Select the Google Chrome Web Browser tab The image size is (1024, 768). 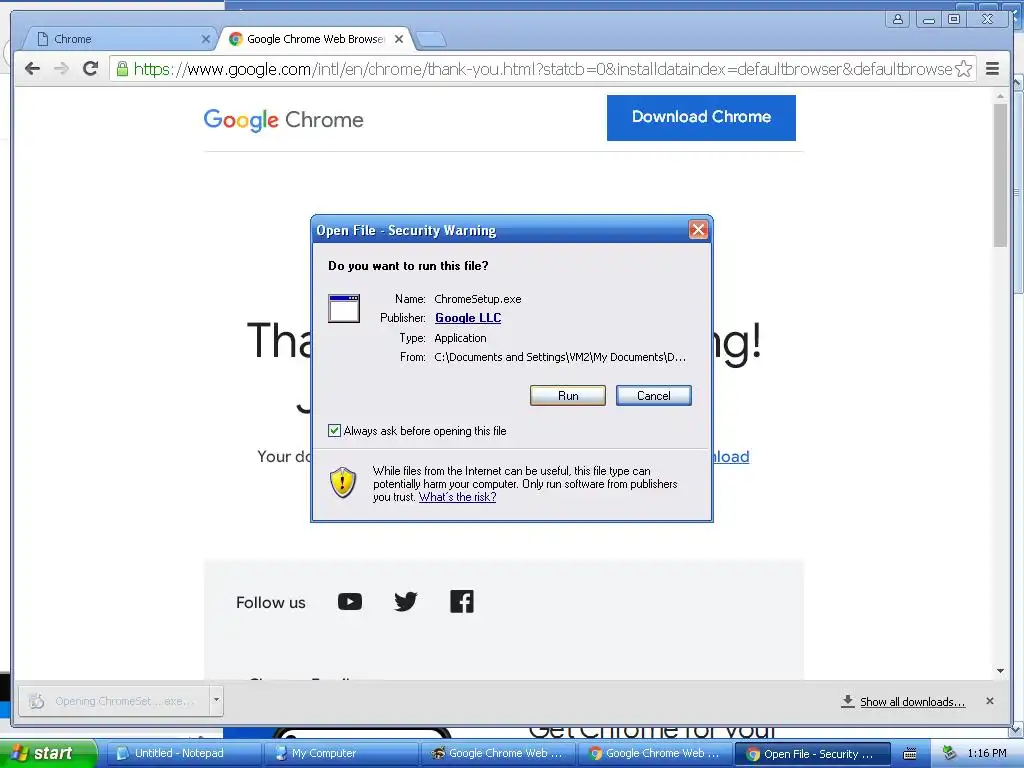click(313, 39)
